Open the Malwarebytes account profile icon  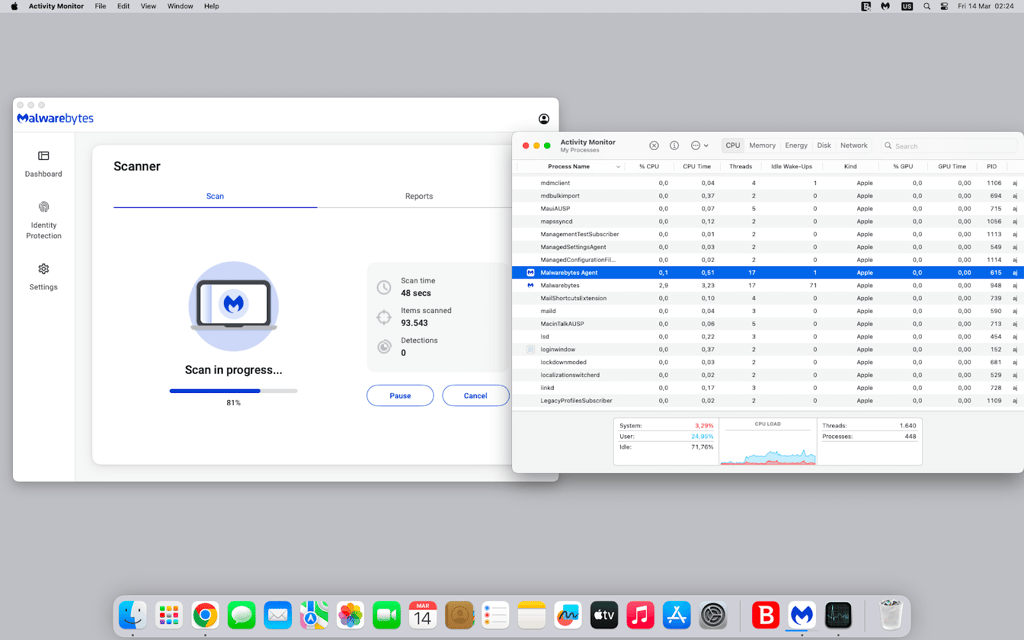pos(543,119)
